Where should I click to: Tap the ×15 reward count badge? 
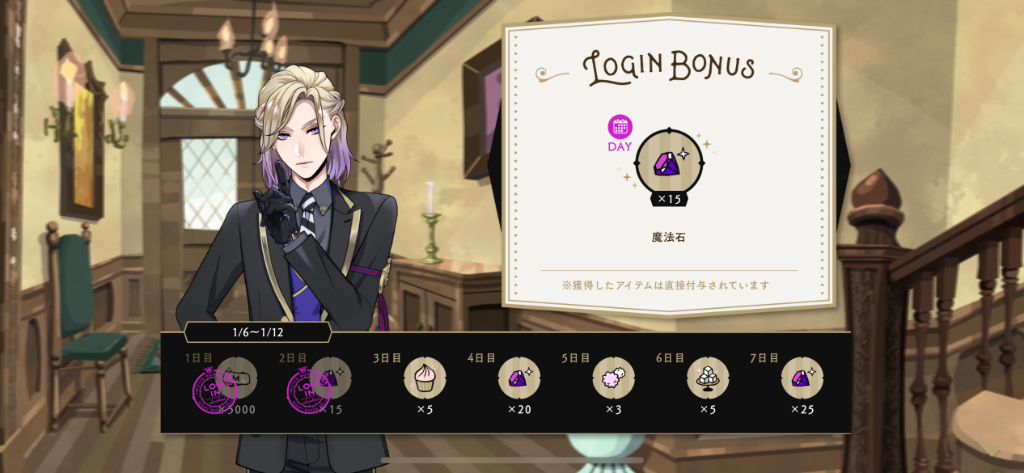tap(669, 200)
